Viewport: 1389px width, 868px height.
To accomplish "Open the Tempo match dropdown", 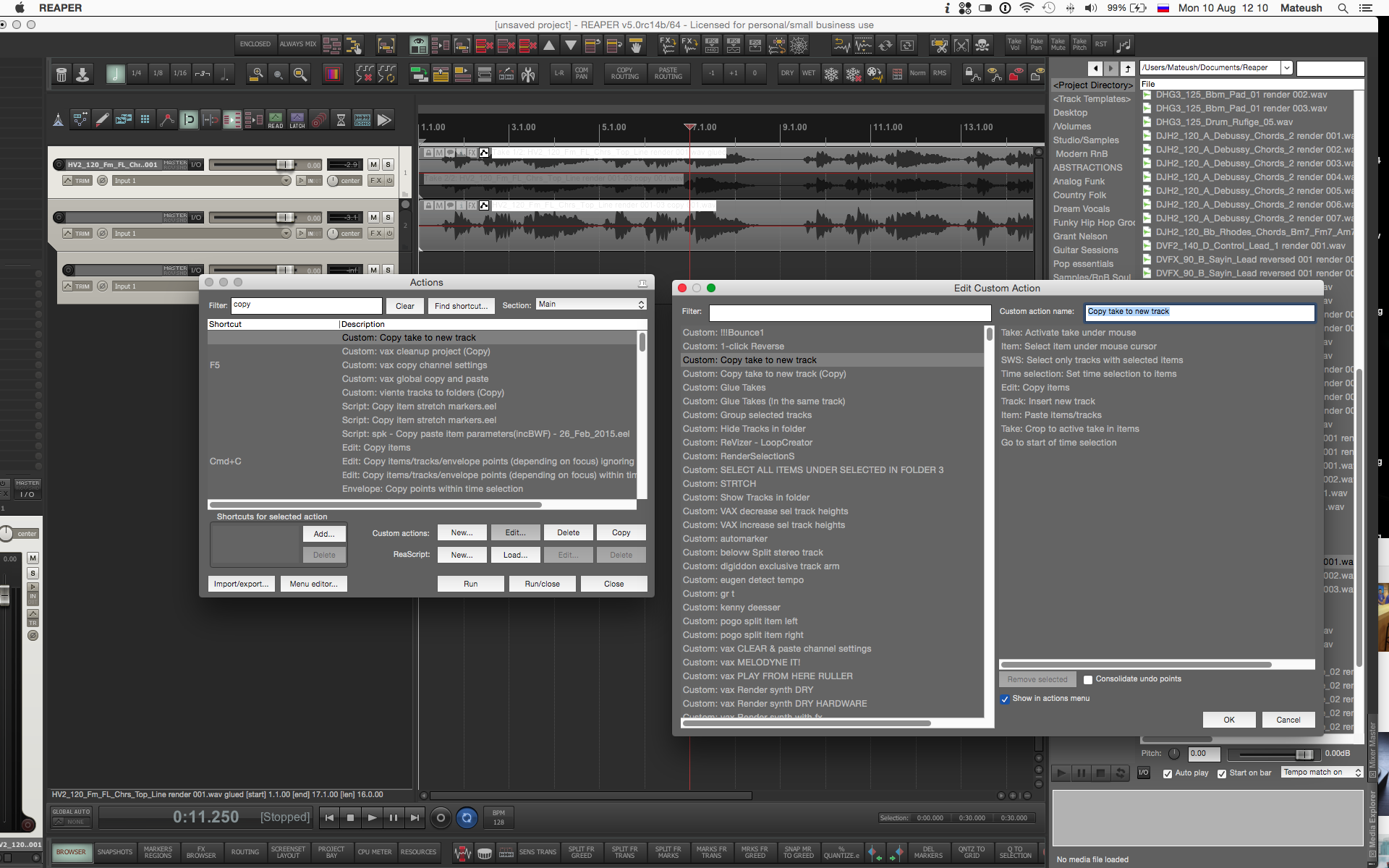I will pos(1323,773).
